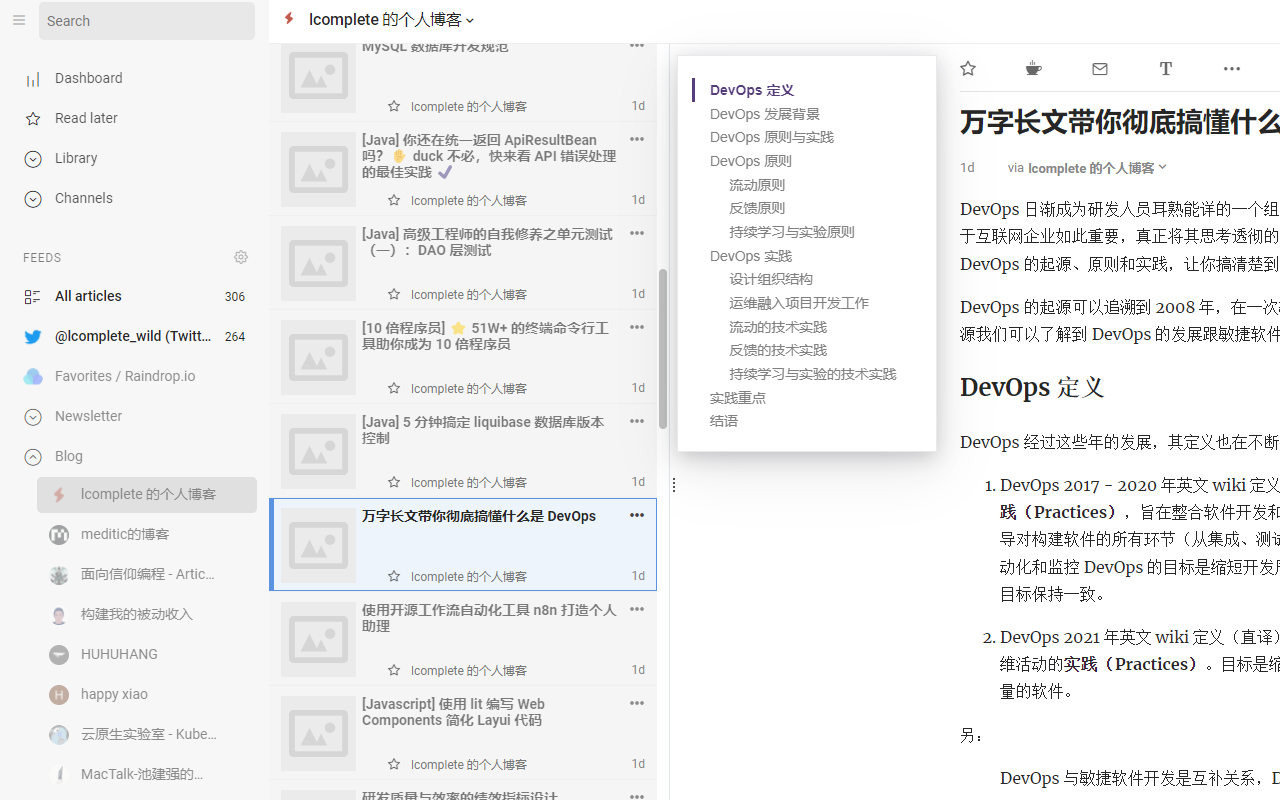Click the coffee cup icon in article toolbar
The height and width of the screenshot is (800, 1280).
(1033, 68)
